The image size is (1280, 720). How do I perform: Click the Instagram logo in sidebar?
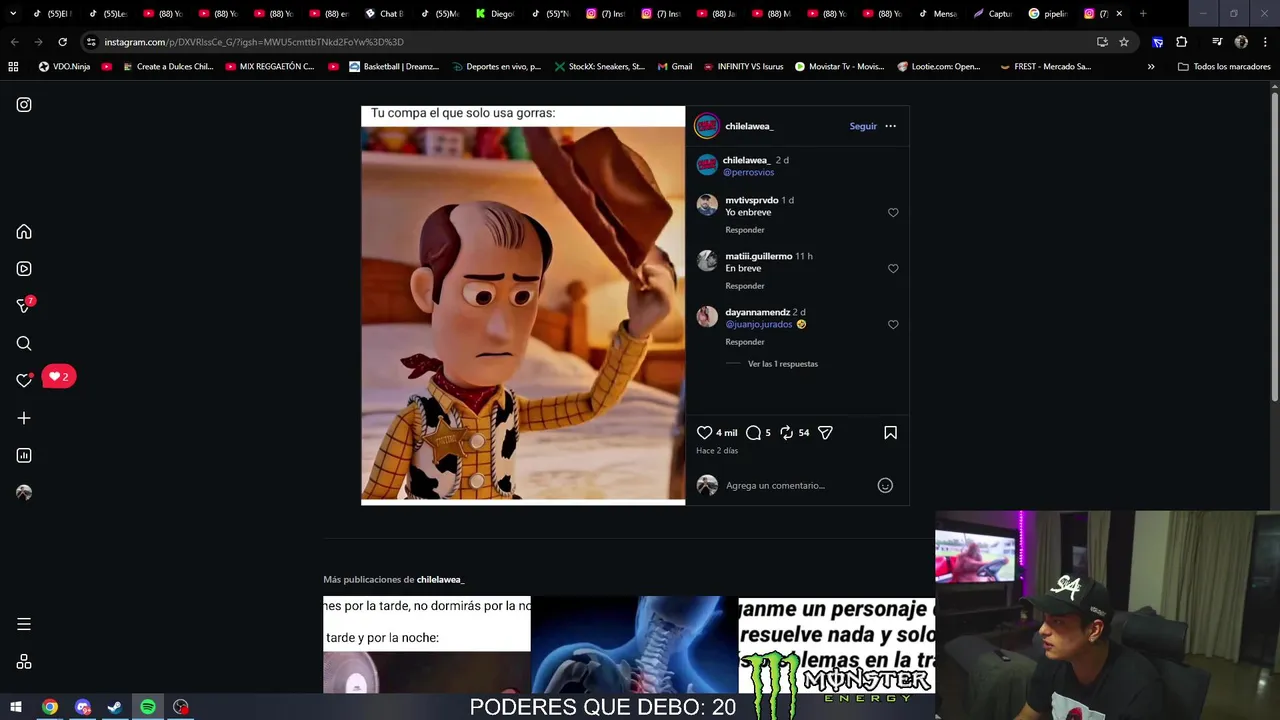pyautogui.click(x=24, y=104)
